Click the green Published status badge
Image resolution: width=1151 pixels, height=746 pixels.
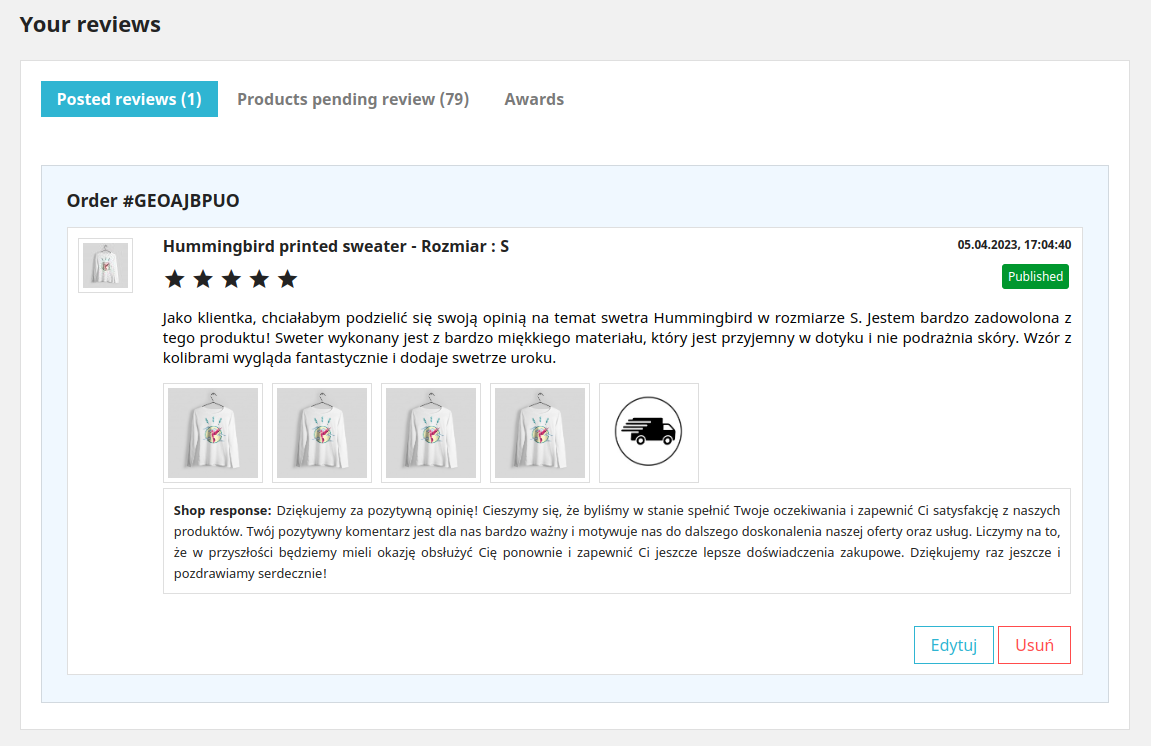coord(1035,277)
